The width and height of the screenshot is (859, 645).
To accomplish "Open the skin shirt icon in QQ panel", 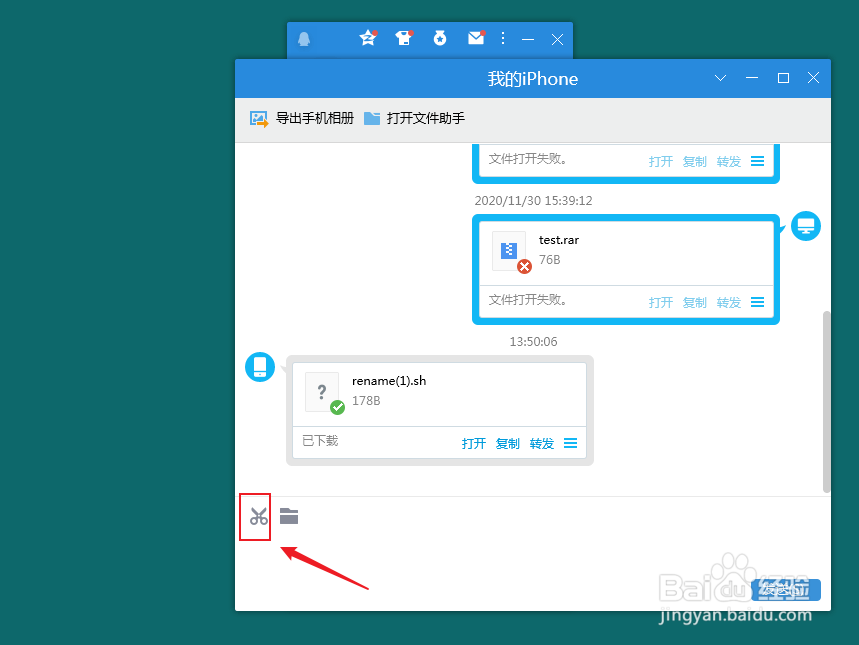I will [404, 38].
